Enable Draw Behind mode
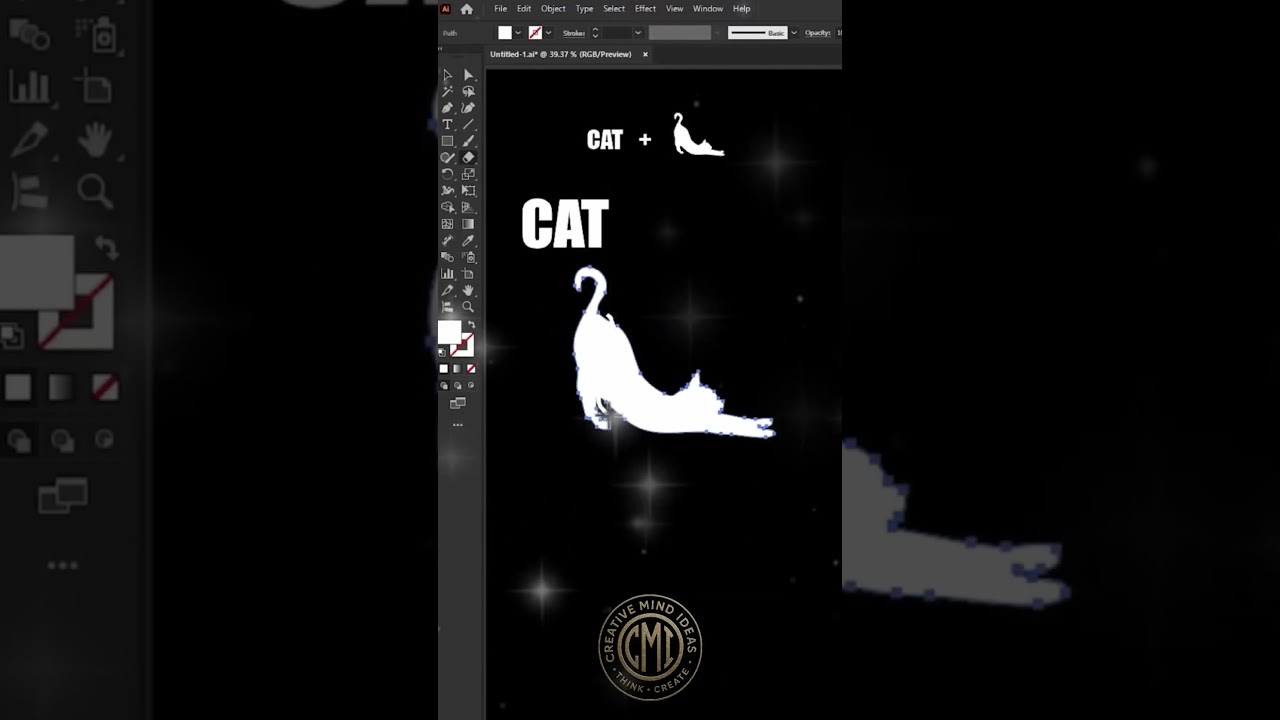1280x720 pixels. [458, 385]
